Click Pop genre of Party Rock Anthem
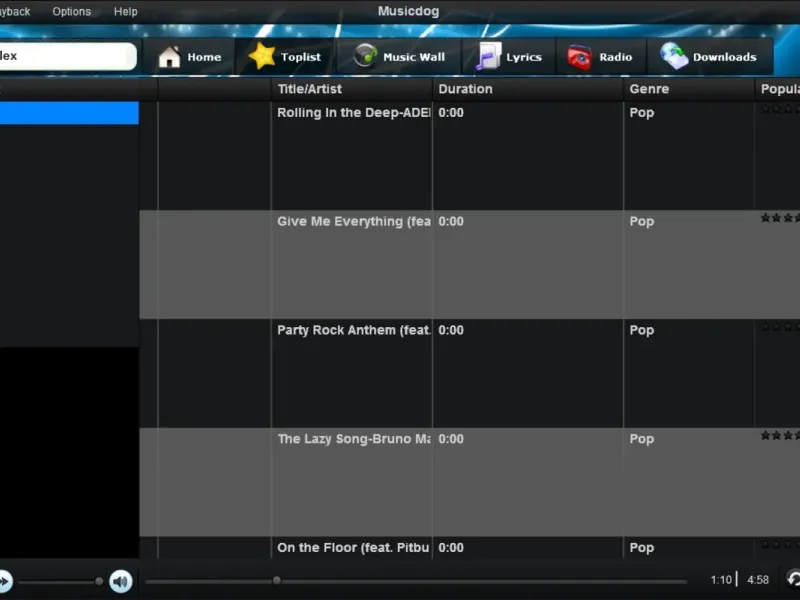Viewport: 800px width, 600px height. 642,330
